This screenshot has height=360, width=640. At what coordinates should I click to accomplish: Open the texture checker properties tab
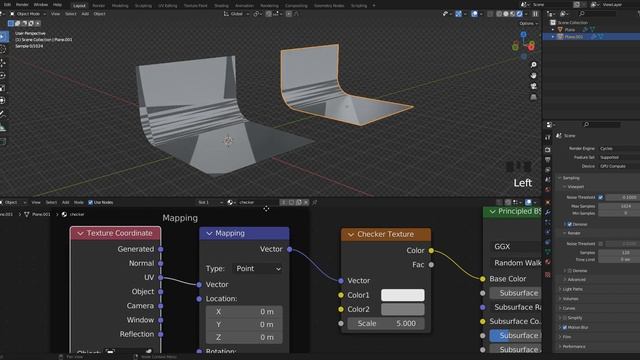point(548,275)
